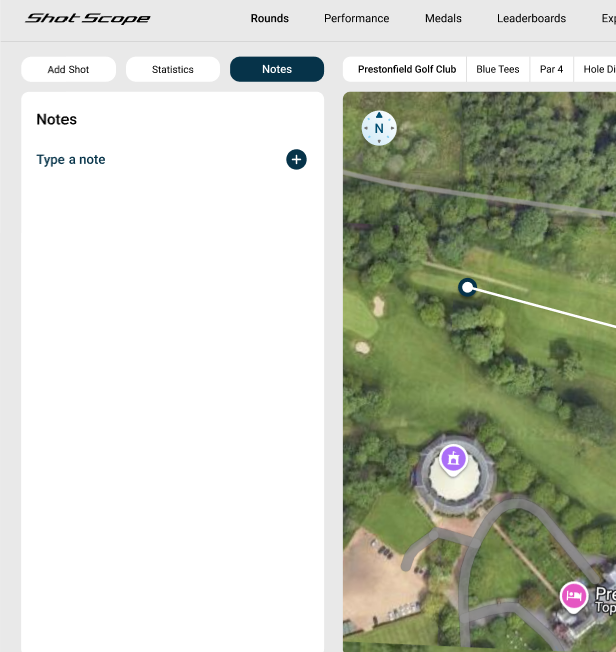This screenshot has width=616, height=652.
Task: Add a new note with plus icon
Action: click(296, 160)
